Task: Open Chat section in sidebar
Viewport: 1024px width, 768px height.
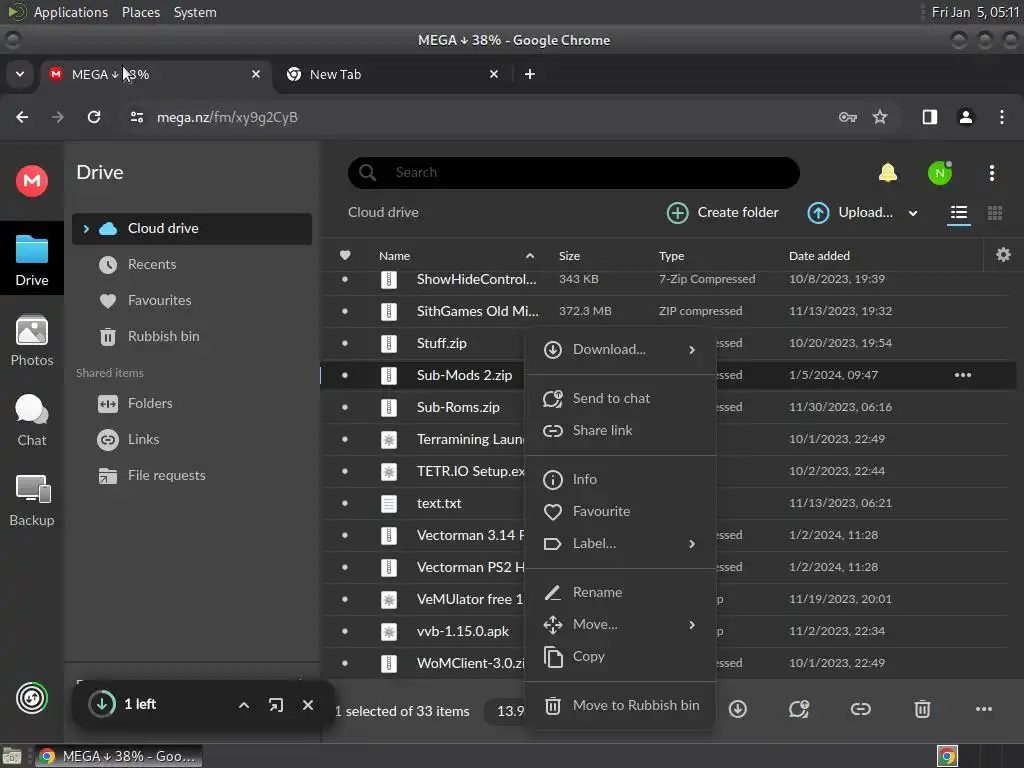Action: 32,421
